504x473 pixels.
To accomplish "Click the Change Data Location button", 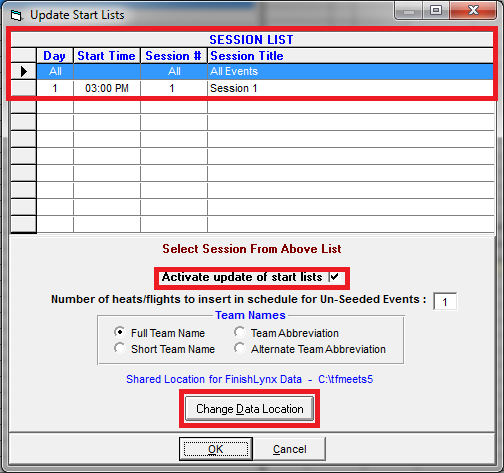I will click(x=250, y=409).
